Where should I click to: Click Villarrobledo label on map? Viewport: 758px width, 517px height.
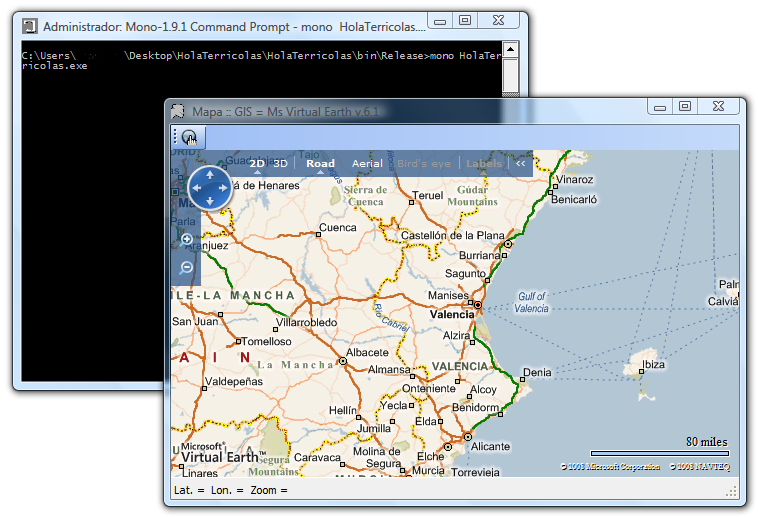pyautogui.click(x=306, y=322)
